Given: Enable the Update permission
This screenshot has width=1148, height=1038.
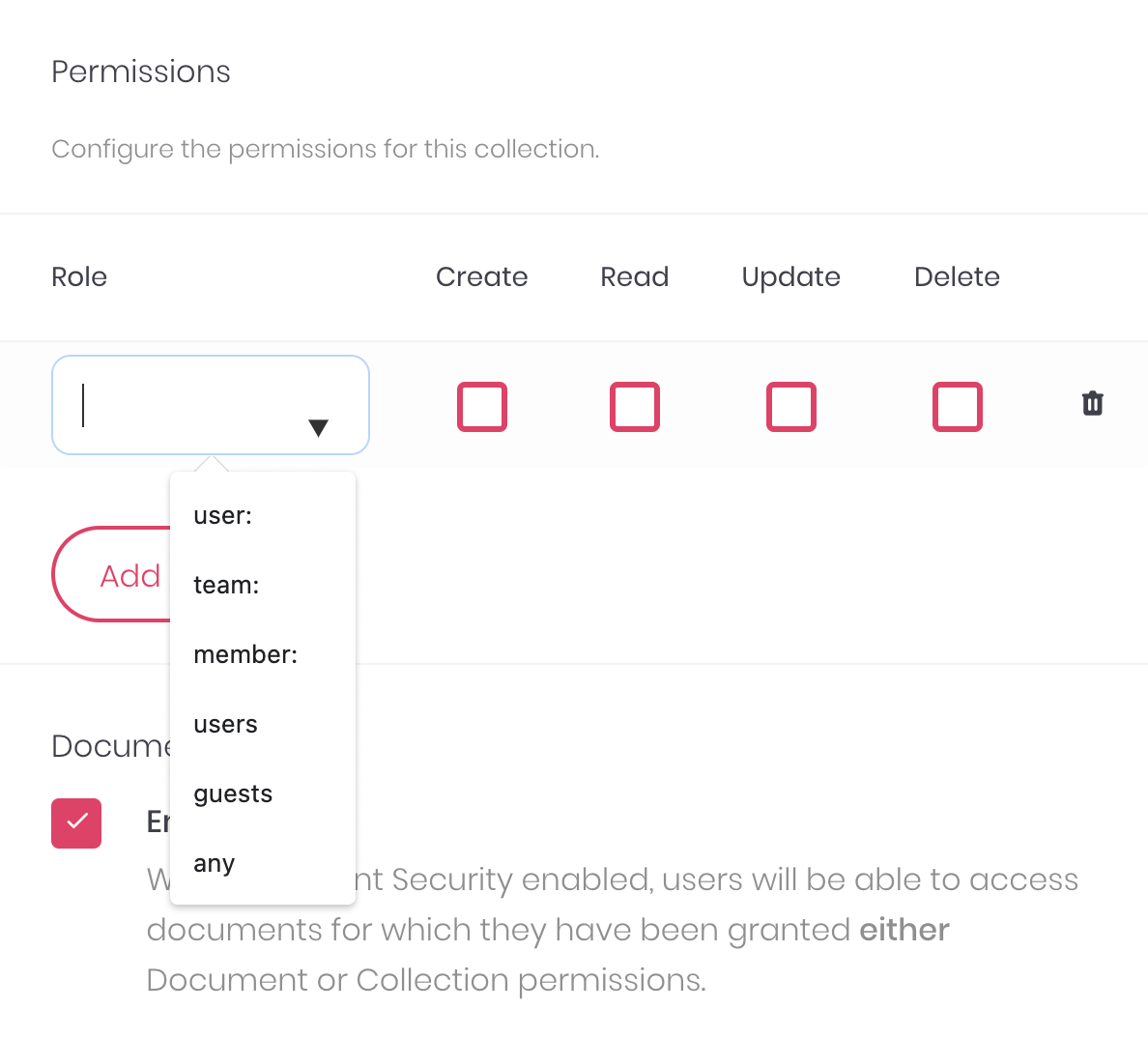Looking at the screenshot, I should tap(790, 407).
